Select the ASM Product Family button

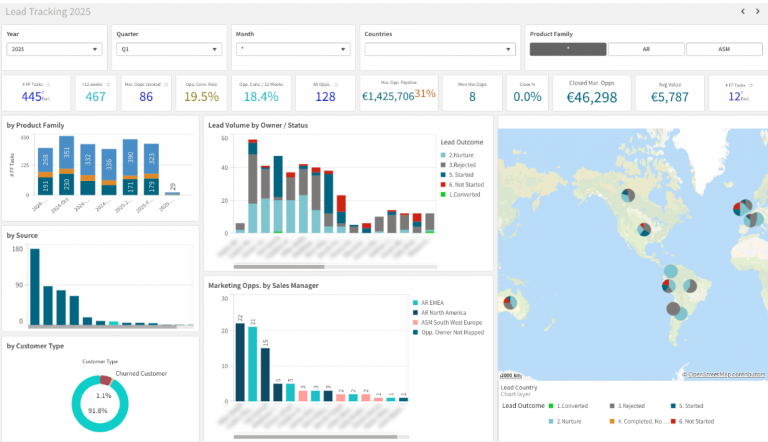[724, 49]
